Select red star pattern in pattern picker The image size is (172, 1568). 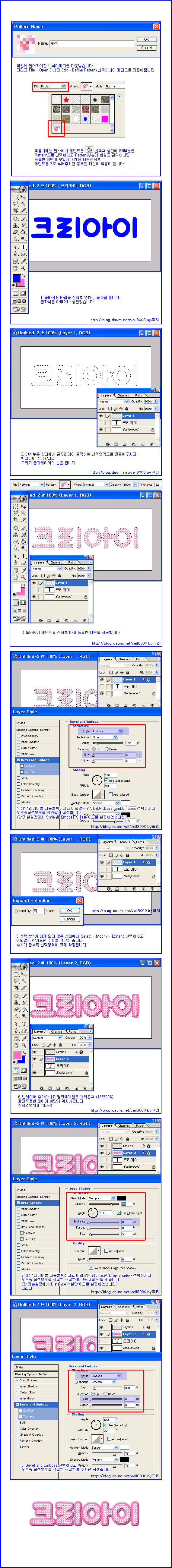pyautogui.click(x=66, y=100)
